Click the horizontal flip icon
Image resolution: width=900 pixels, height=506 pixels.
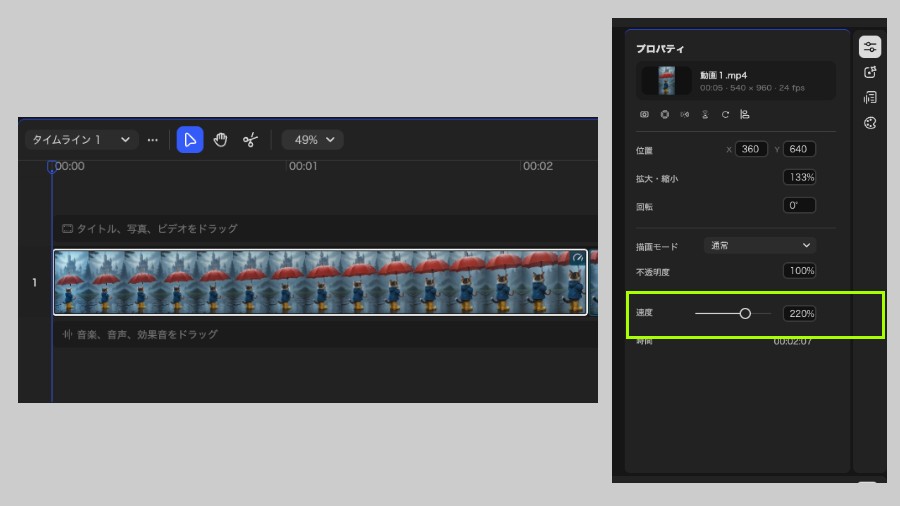[x=685, y=115]
